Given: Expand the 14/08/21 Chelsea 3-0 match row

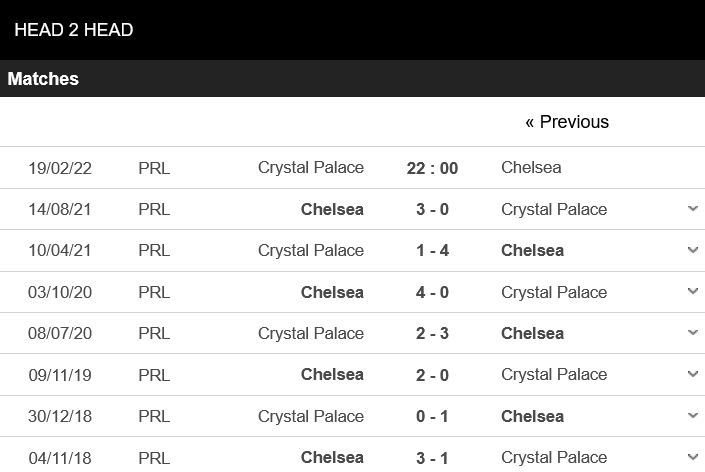Looking at the screenshot, I should click(692, 209).
